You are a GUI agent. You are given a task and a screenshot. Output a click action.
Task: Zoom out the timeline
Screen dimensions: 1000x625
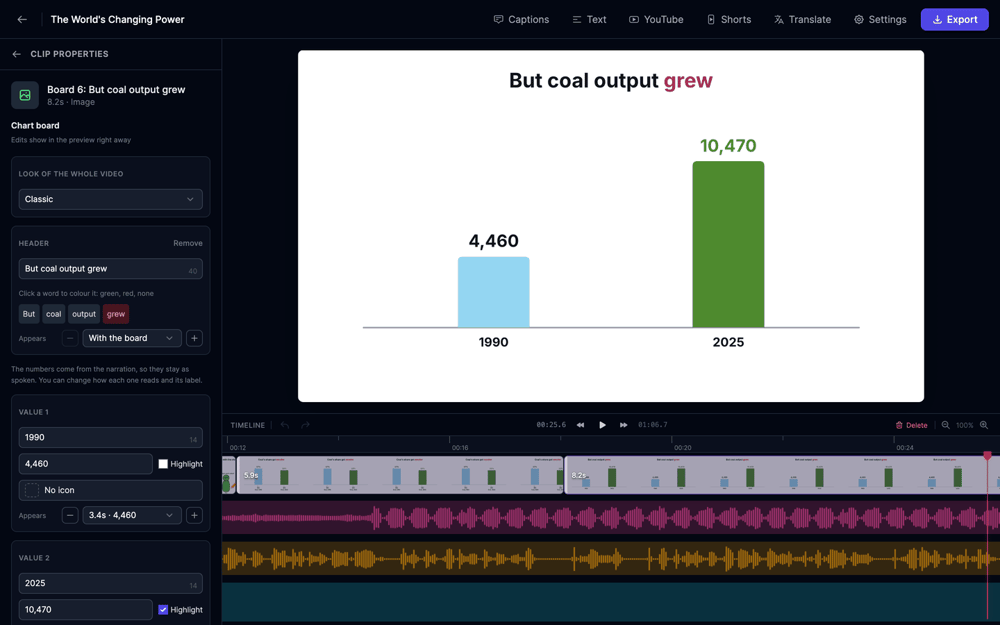click(x=946, y=425)
